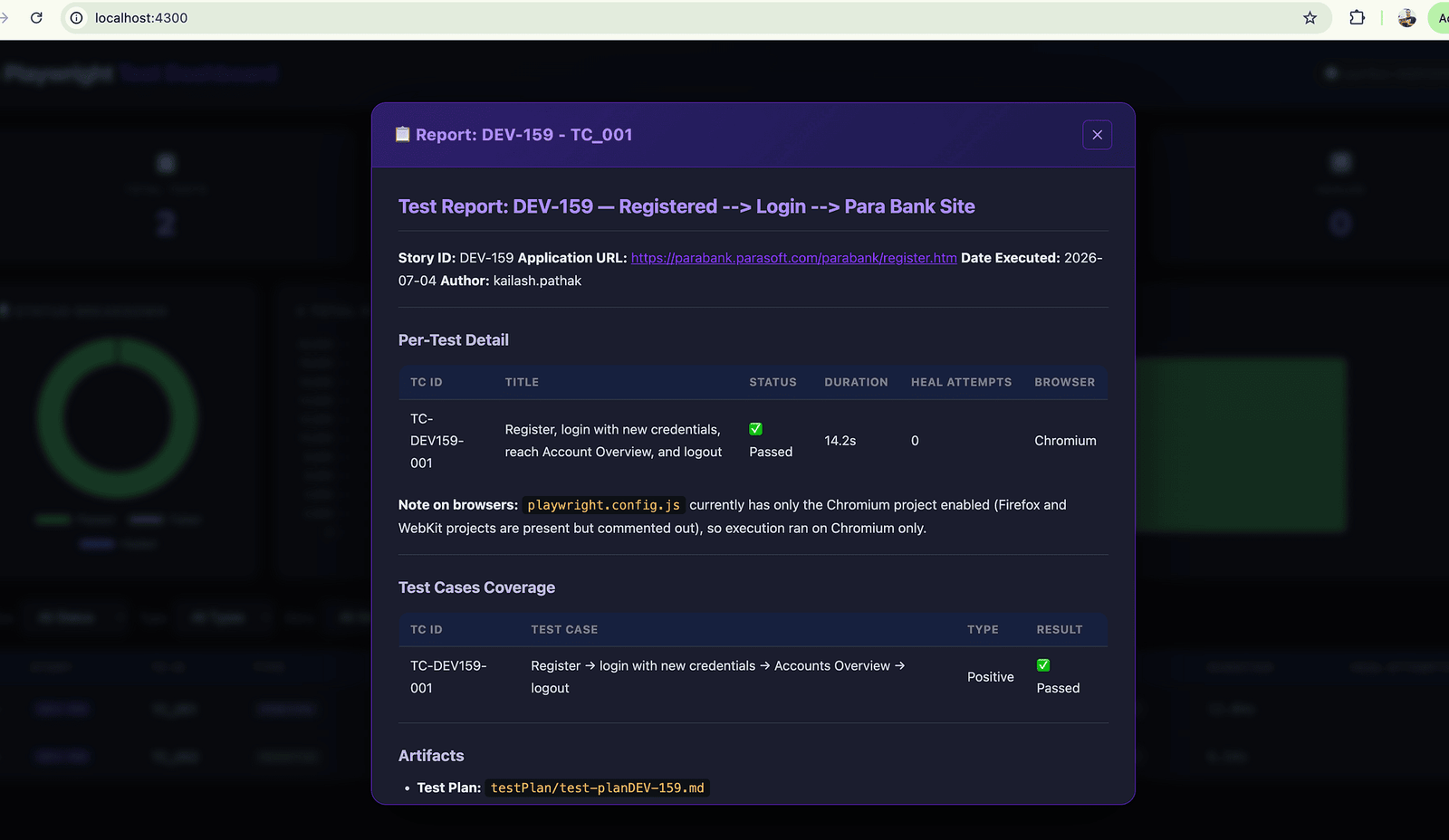Screen dimensions: 1449x840
Task: Click the TITLE column header
Action: 522,382
